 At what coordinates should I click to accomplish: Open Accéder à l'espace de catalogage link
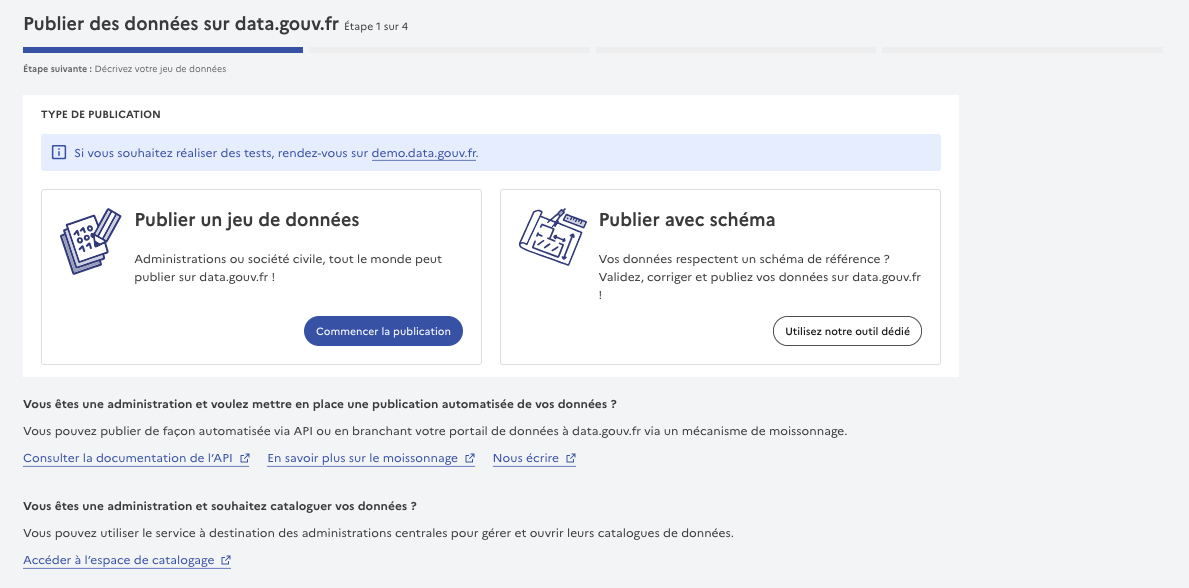coord(127,560)
